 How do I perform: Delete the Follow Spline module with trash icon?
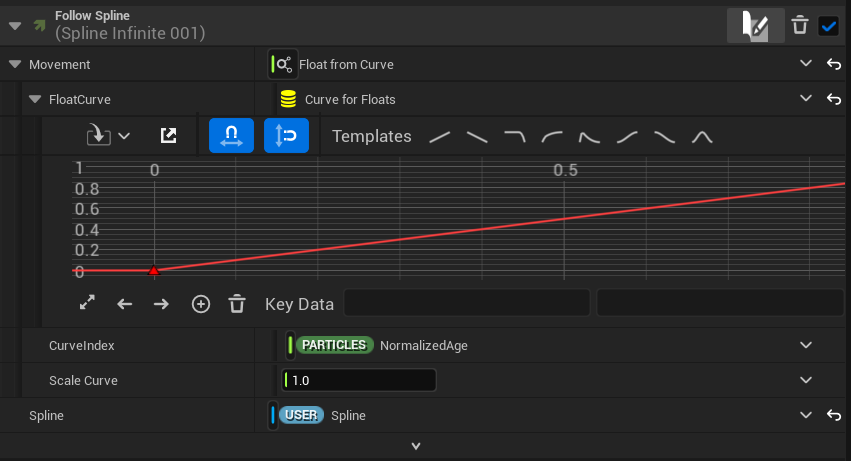799,26
